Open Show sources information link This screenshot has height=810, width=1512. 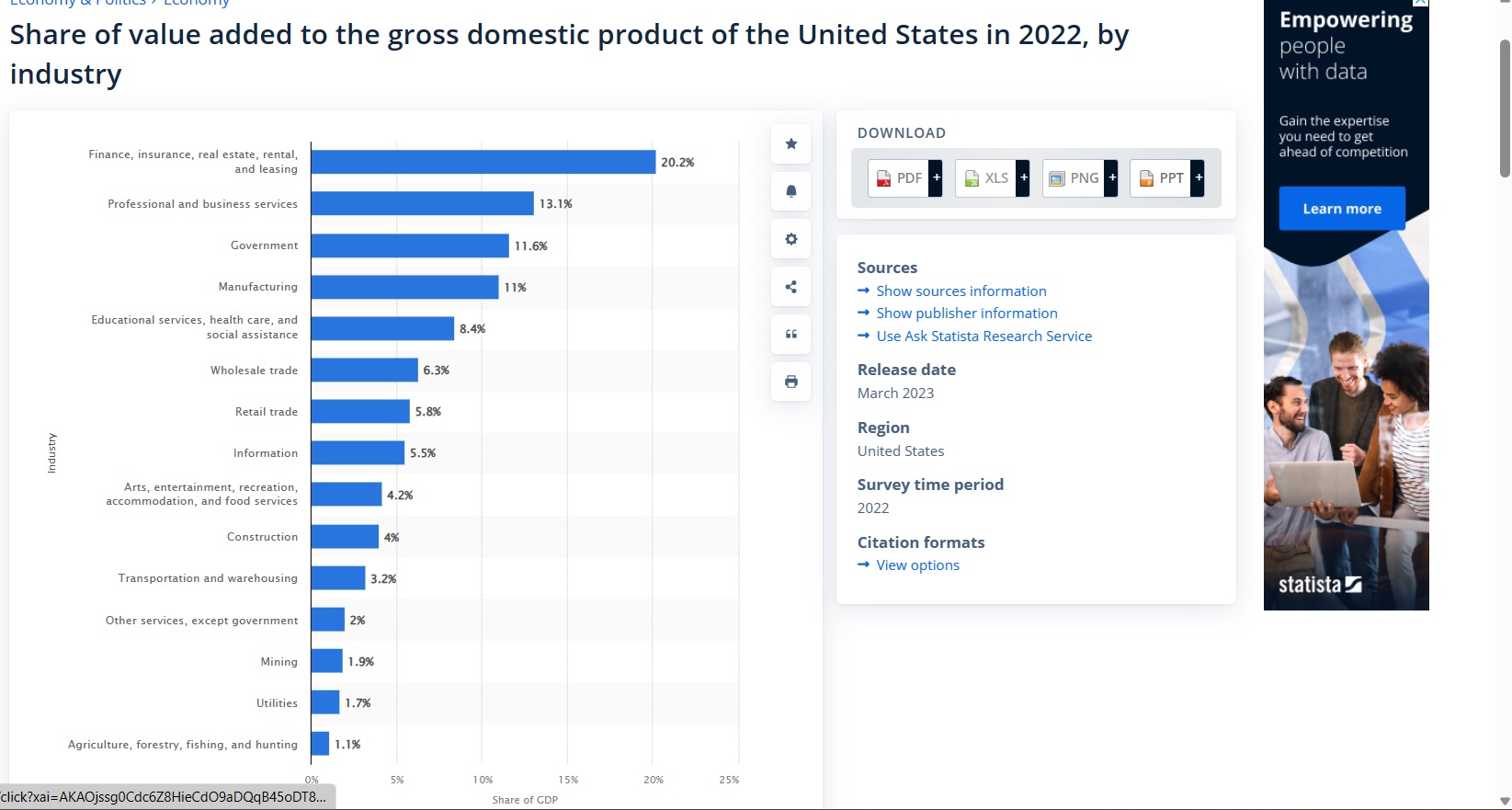(961, 291)
